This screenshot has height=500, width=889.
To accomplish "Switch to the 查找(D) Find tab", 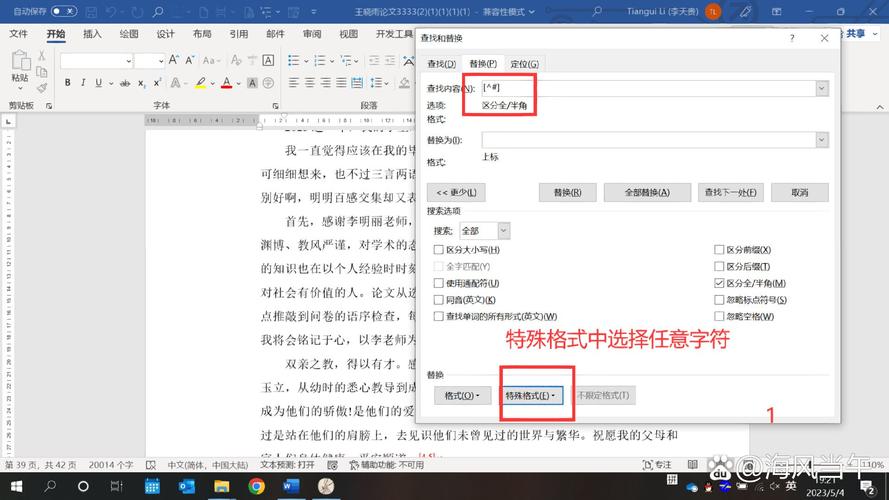I will point(441,64).
